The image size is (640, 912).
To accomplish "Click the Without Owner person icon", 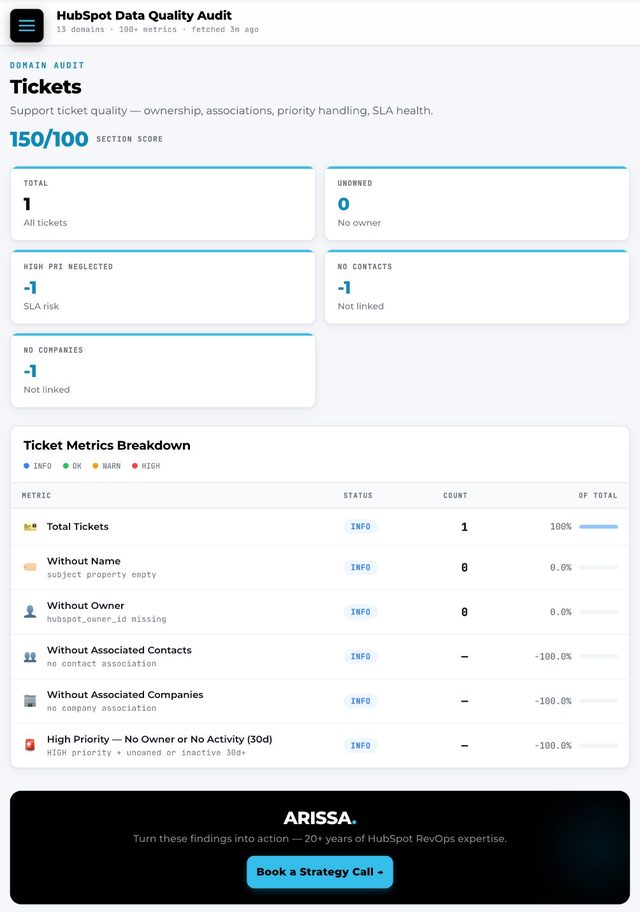I will pos(30,612).
